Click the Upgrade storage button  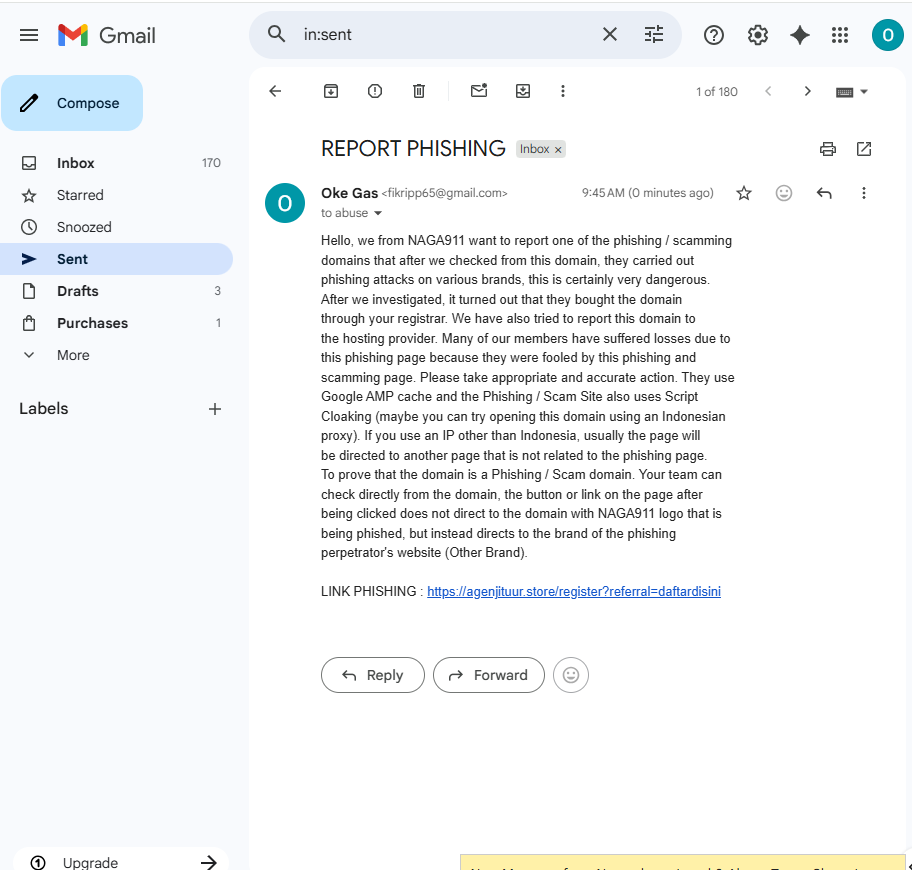[121, 862]
